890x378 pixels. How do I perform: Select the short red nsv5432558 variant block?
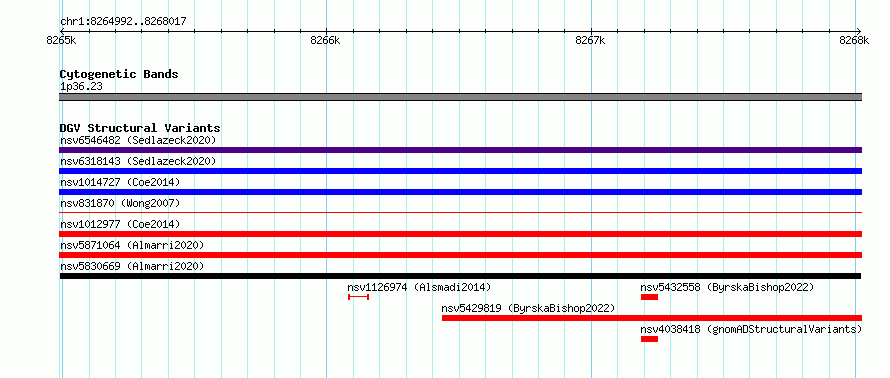tap(649, 297)
